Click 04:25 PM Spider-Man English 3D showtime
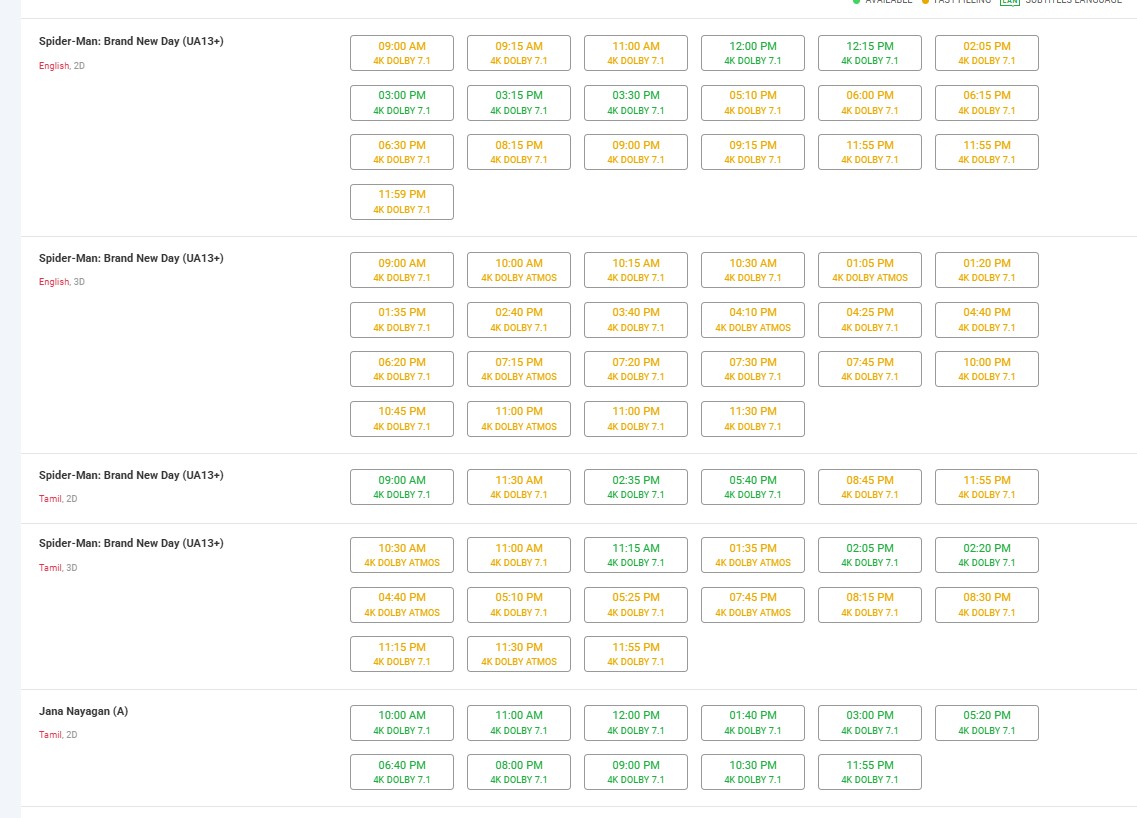 (869, 320)
